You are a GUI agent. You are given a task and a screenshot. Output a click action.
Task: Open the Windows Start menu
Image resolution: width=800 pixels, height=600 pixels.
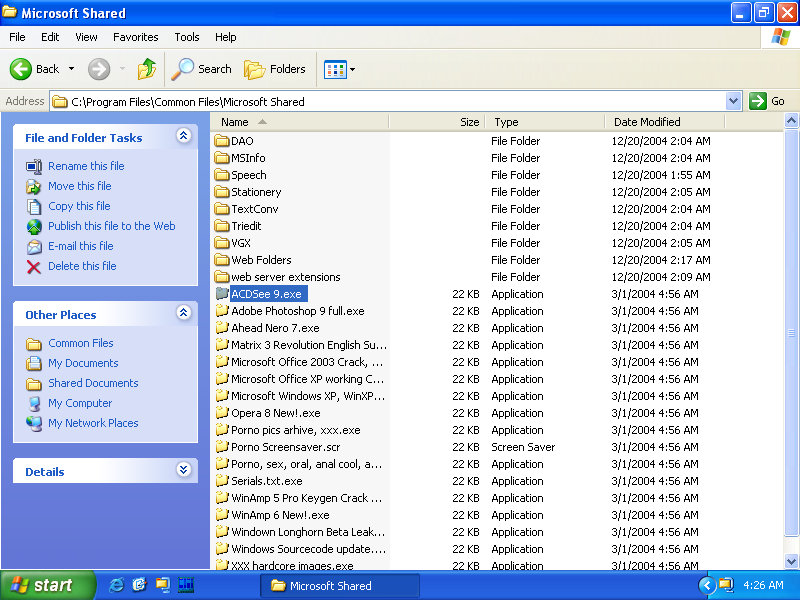(x=47, y=585)
